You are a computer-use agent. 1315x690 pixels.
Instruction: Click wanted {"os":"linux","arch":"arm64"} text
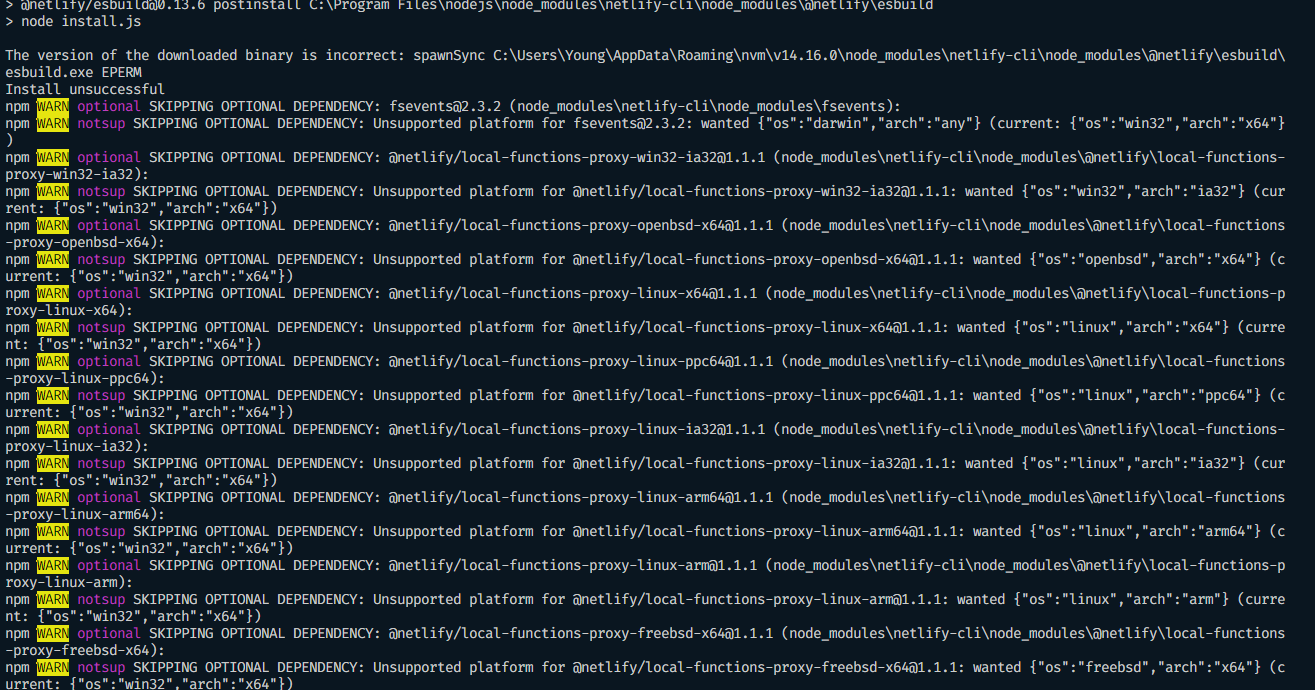click(1117, 531)
